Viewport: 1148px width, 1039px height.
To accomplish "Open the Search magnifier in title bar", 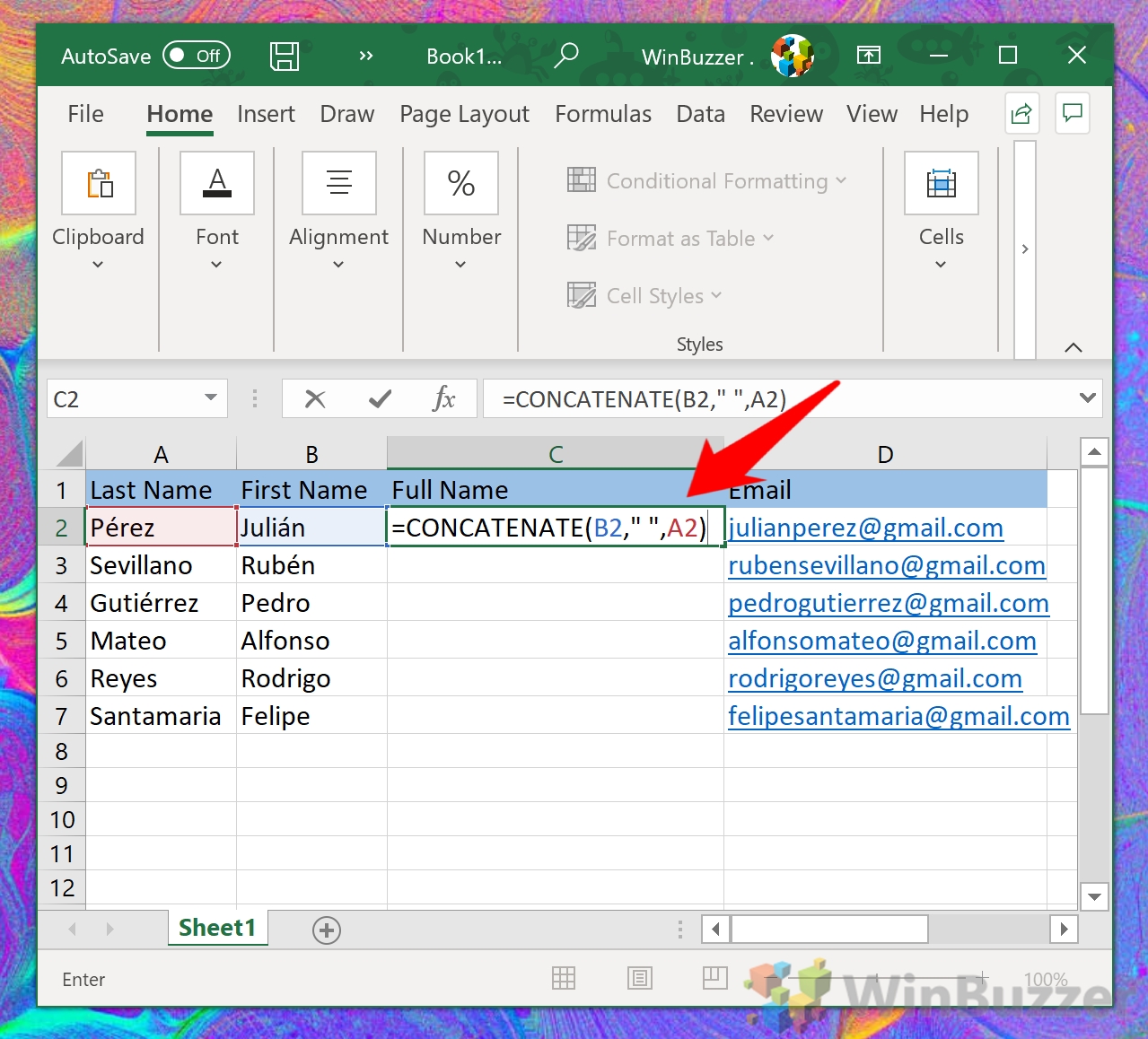I will click(x=566, y=56).
